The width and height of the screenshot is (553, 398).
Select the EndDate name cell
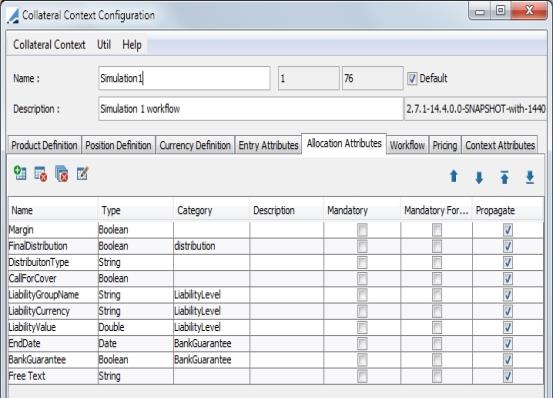click(53, 343)
